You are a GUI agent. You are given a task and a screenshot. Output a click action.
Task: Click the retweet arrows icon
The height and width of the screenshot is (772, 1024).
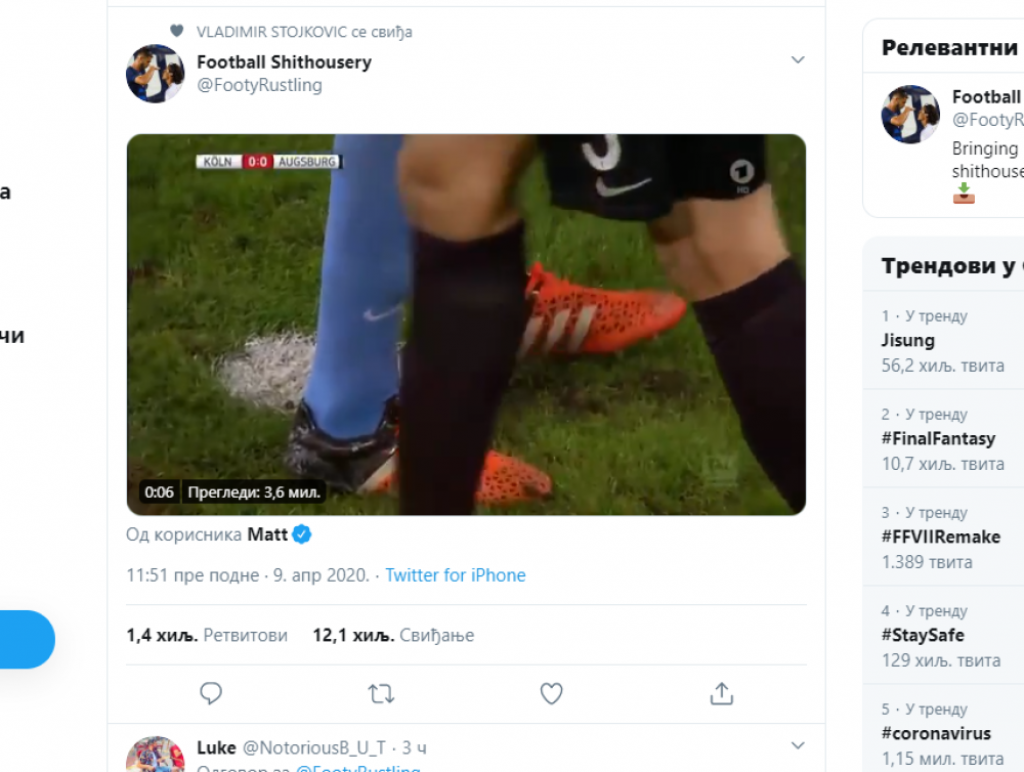click(x=381, y=693)
